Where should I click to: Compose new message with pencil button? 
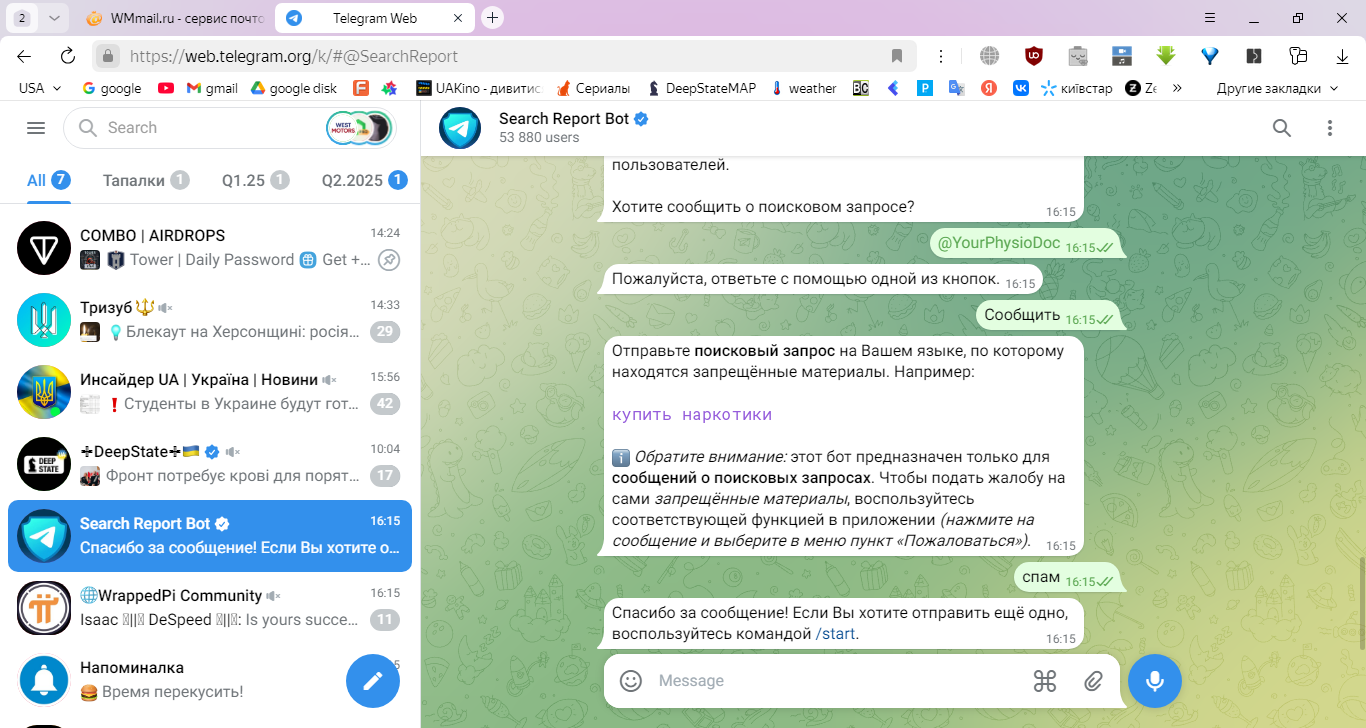[x=373, y=681]
